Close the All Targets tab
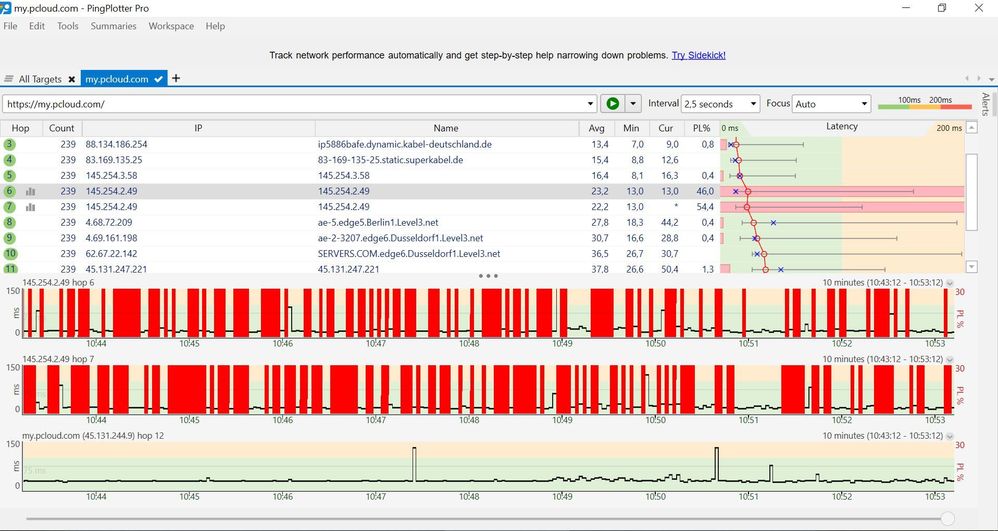The height and width of the screenshot is (531, 998). pyautogui.click(x=72, y=79)
